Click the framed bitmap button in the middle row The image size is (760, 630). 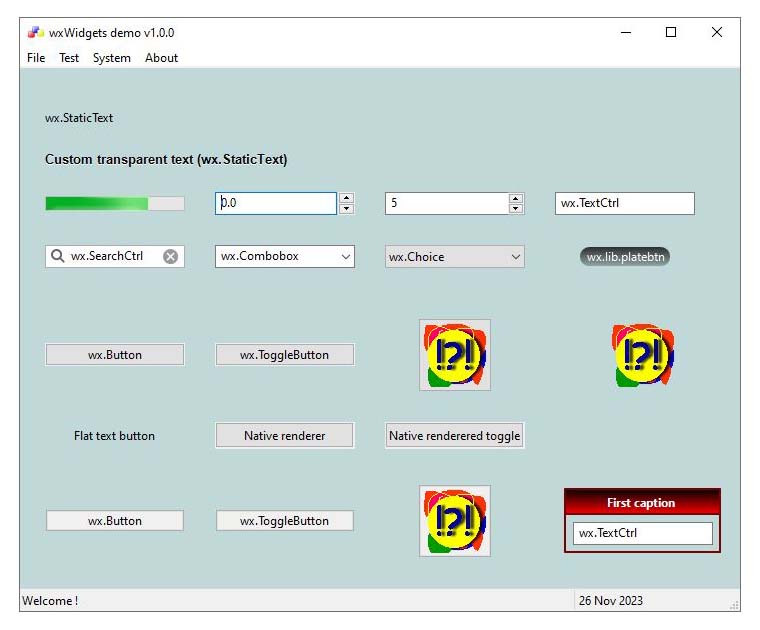455,355
